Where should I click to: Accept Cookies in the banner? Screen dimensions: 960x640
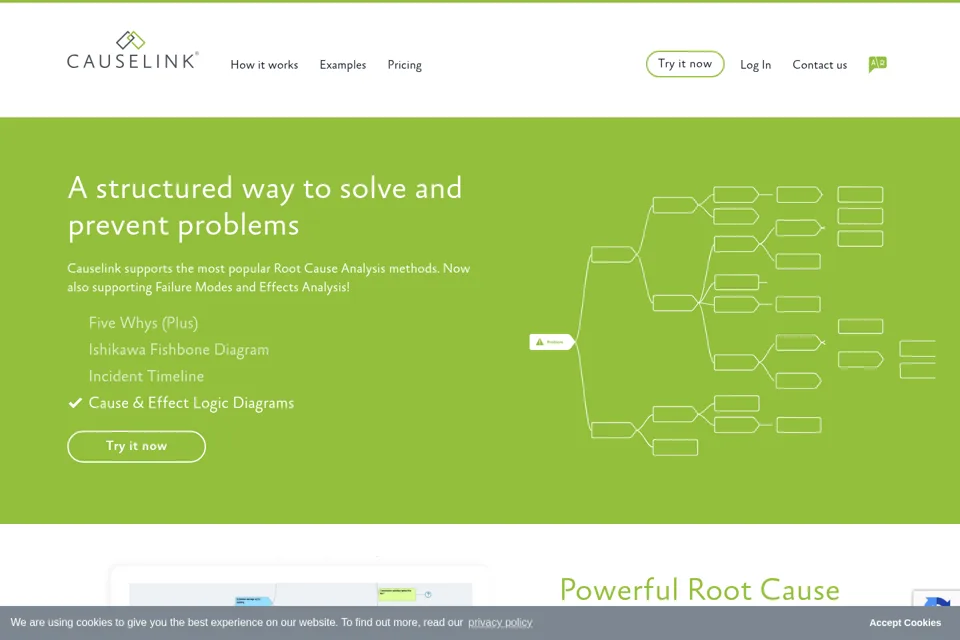coord(905,622)
